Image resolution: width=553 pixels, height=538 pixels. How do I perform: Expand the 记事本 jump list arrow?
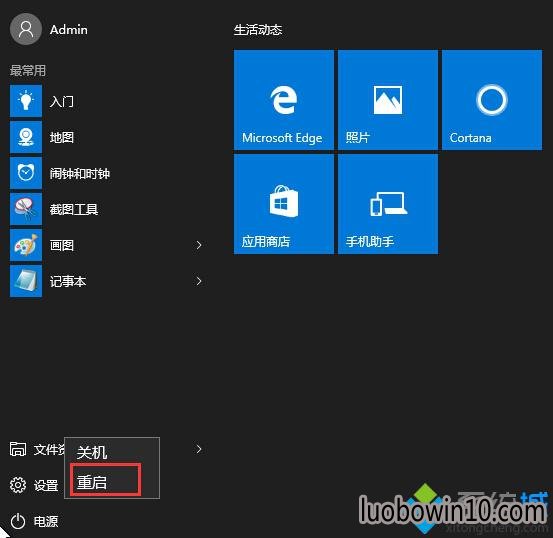199,281
